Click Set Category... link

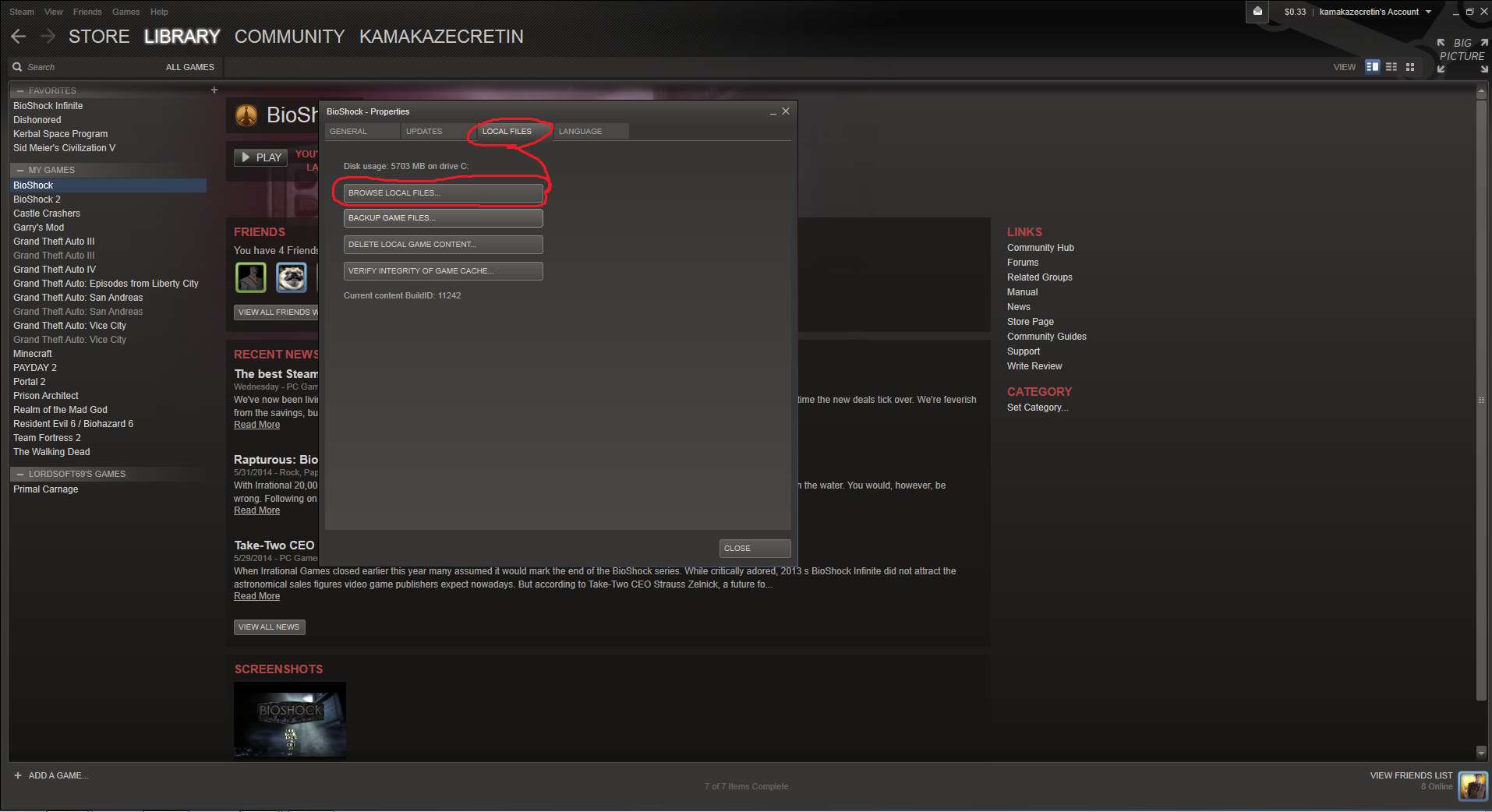1038,408
